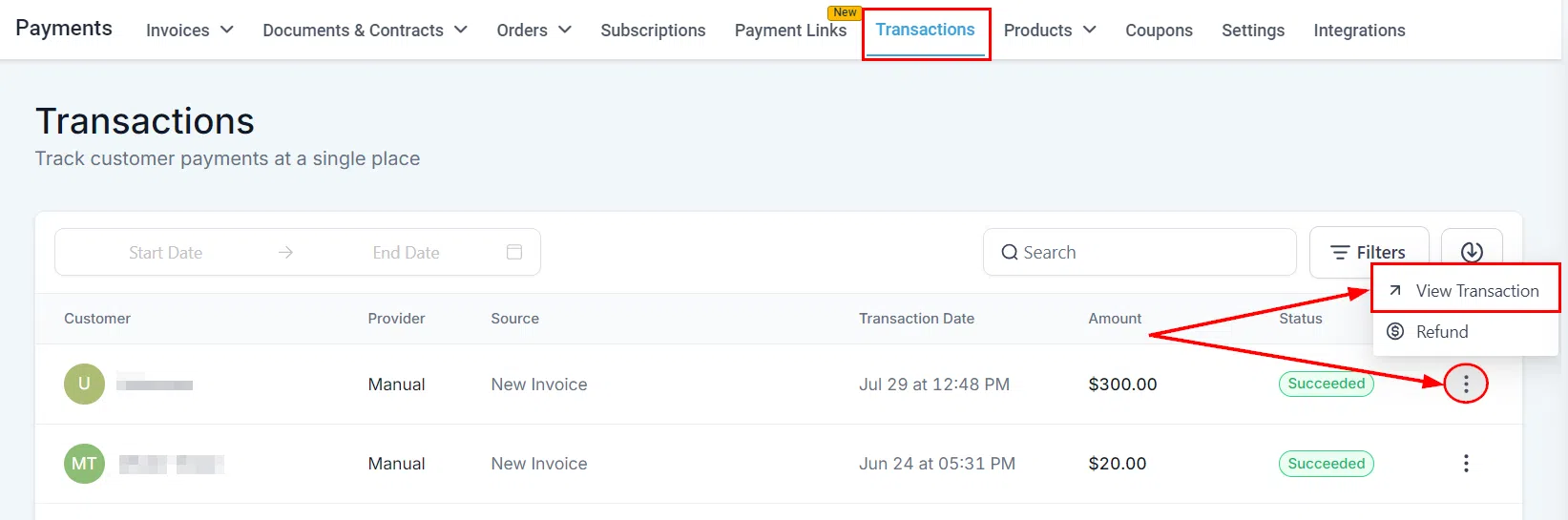Click Manual provider in $300.00 row
The width and height of the screenshot is (1568, 520).
(x=396, y=385)
